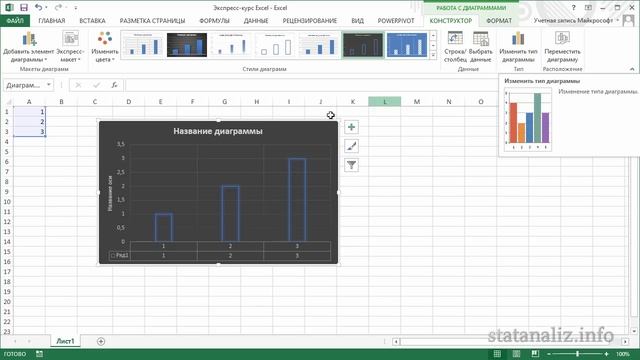The image size is (640, 360).
Task: Click the Chart Filters funnel button
Action: click(351, 165)
